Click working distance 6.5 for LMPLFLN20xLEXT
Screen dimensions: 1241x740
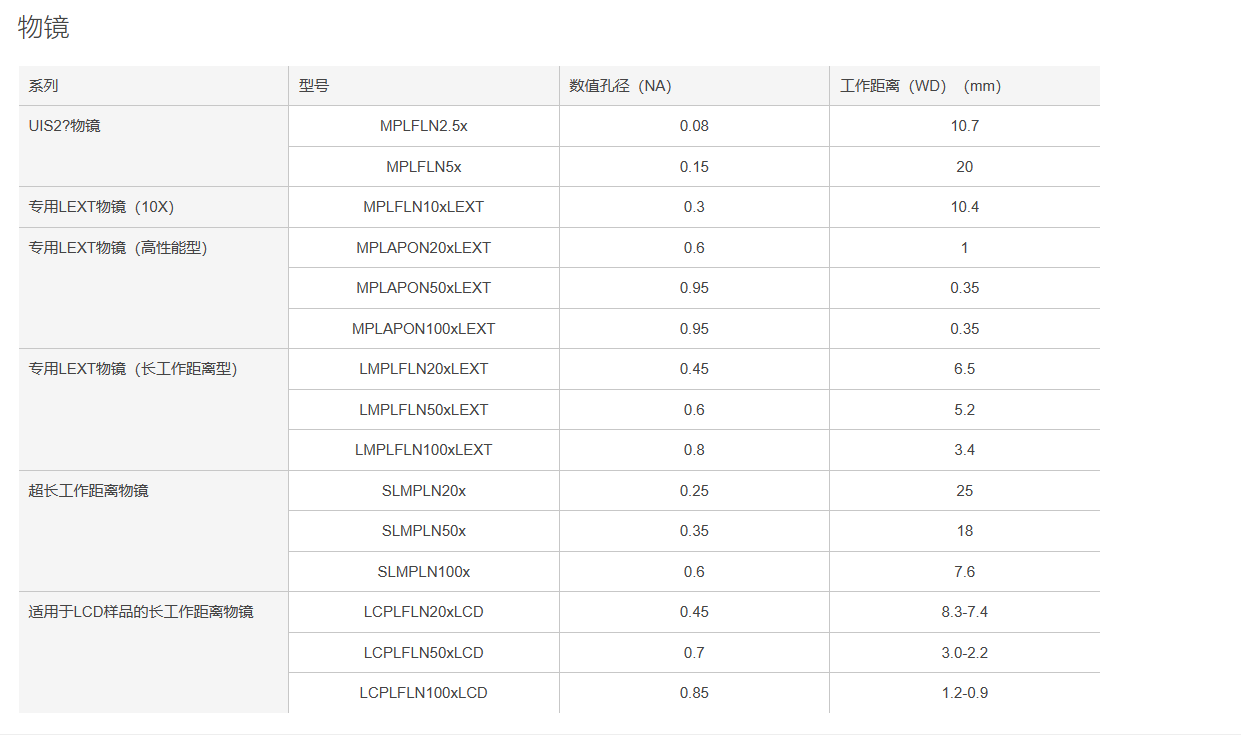pyautogui.click(x=964, y=369)
